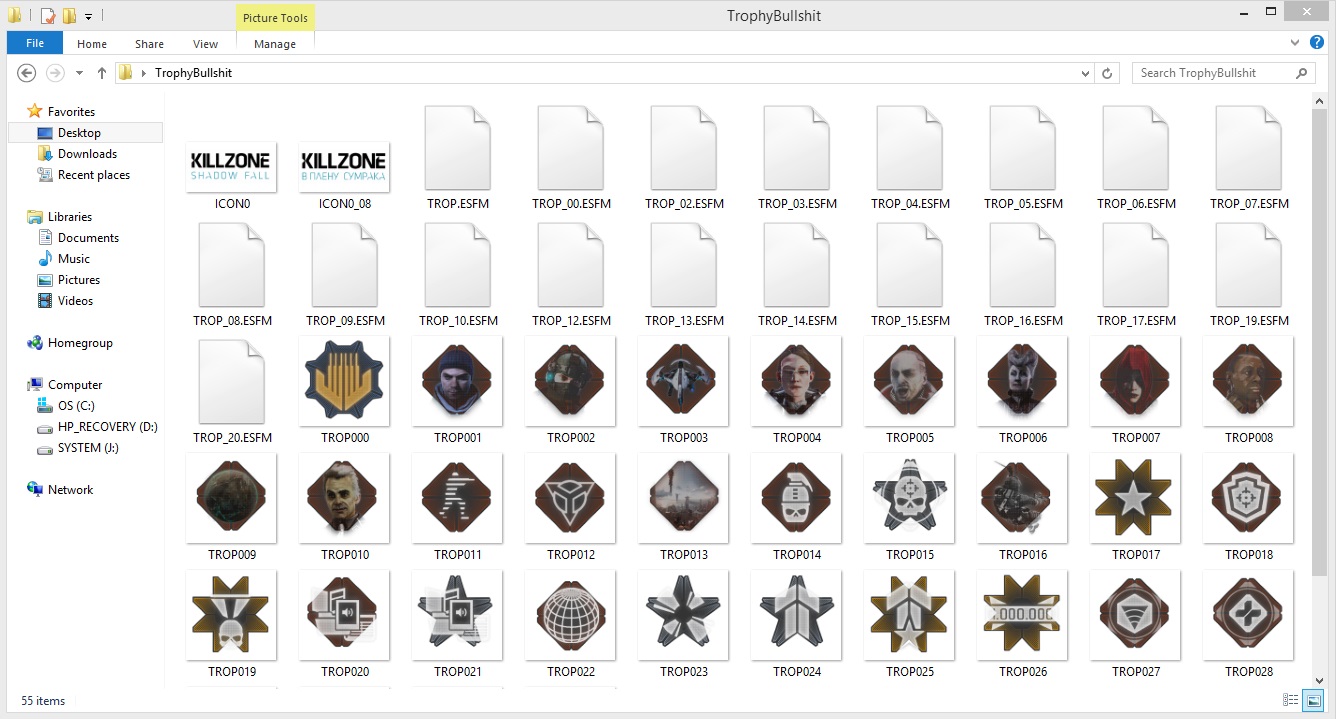Select the TROP_20.ESFM file
1336x719 pixels.
(232, 381)
